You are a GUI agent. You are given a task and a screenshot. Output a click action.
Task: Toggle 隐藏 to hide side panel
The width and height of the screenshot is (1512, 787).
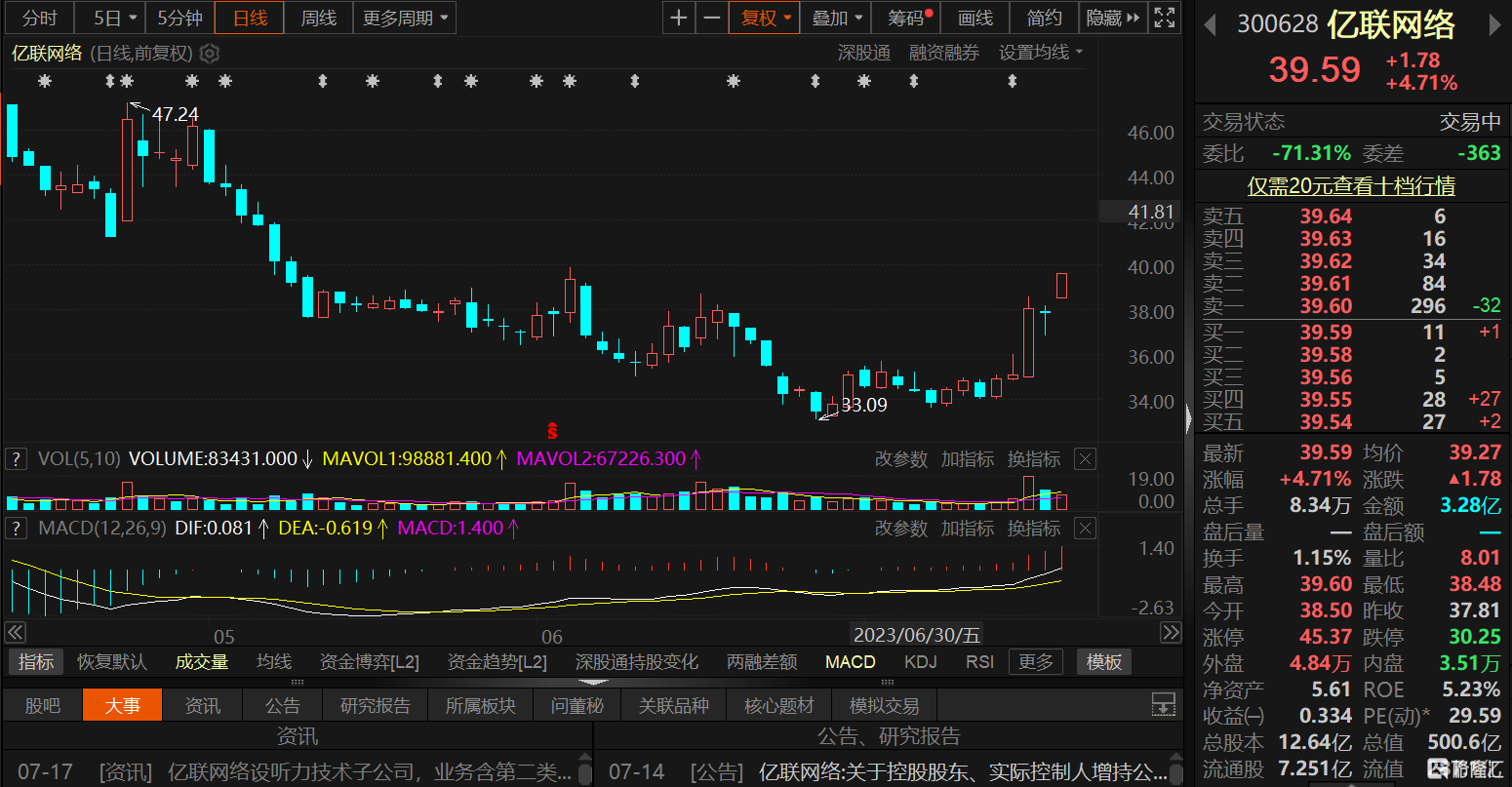coord(1113,18)
